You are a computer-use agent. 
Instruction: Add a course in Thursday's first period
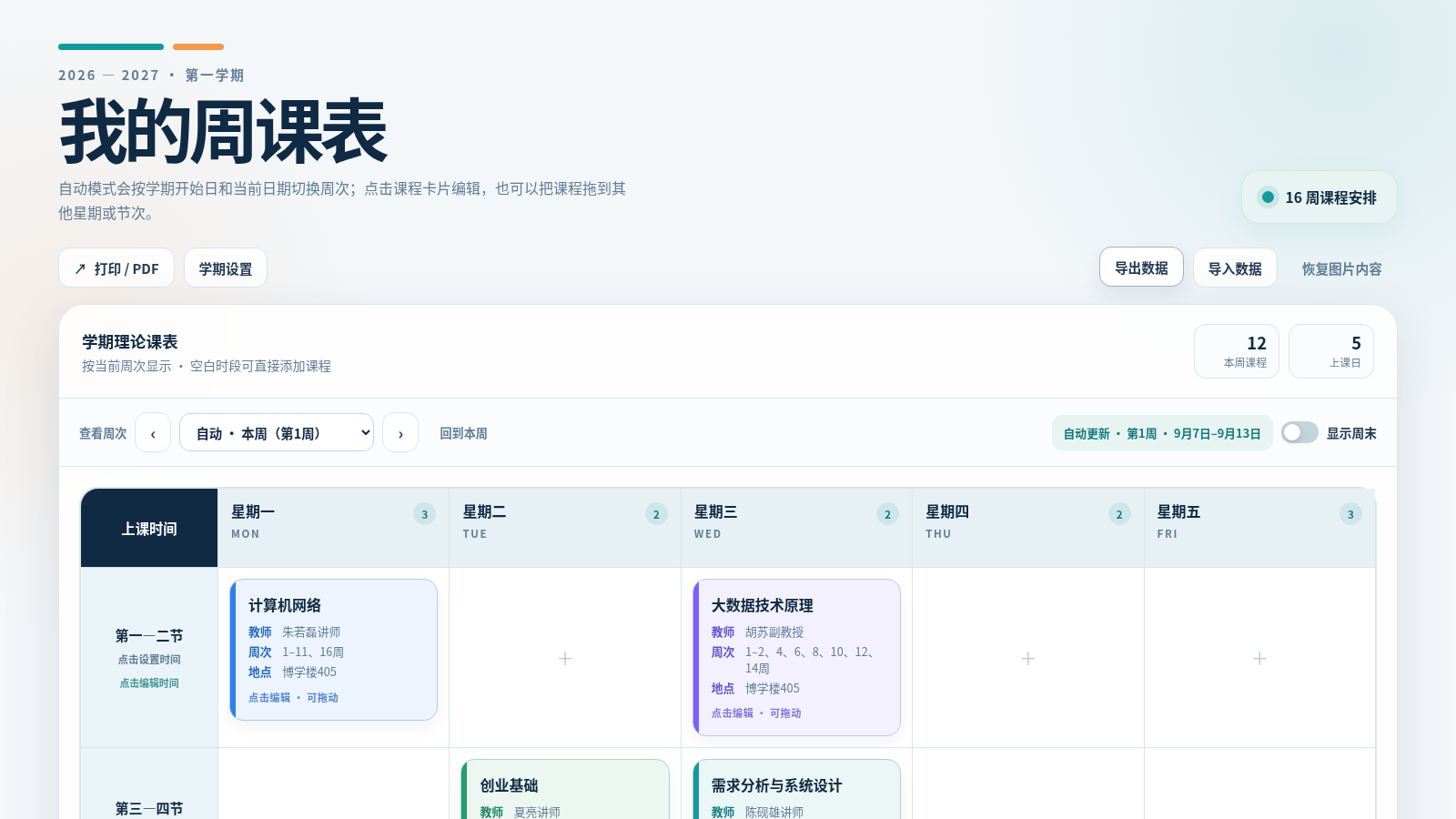tap(1028, 658)
